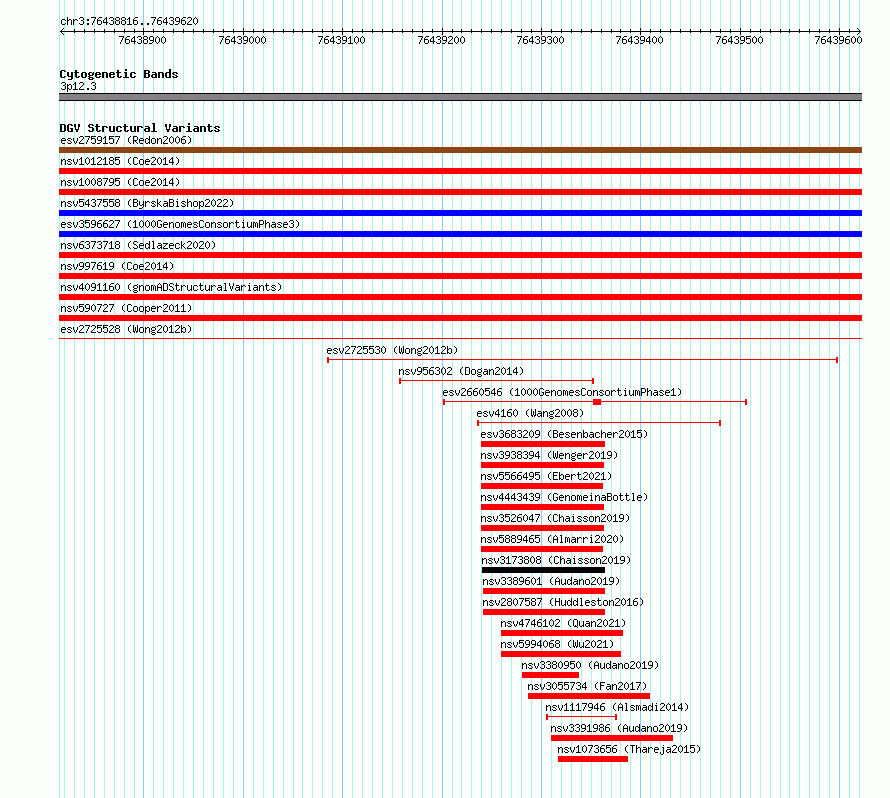Select the brown esv2759157 variant bar
Image resolution: width=890 pixels, height=798 pixels.
[x=460, y=150]
